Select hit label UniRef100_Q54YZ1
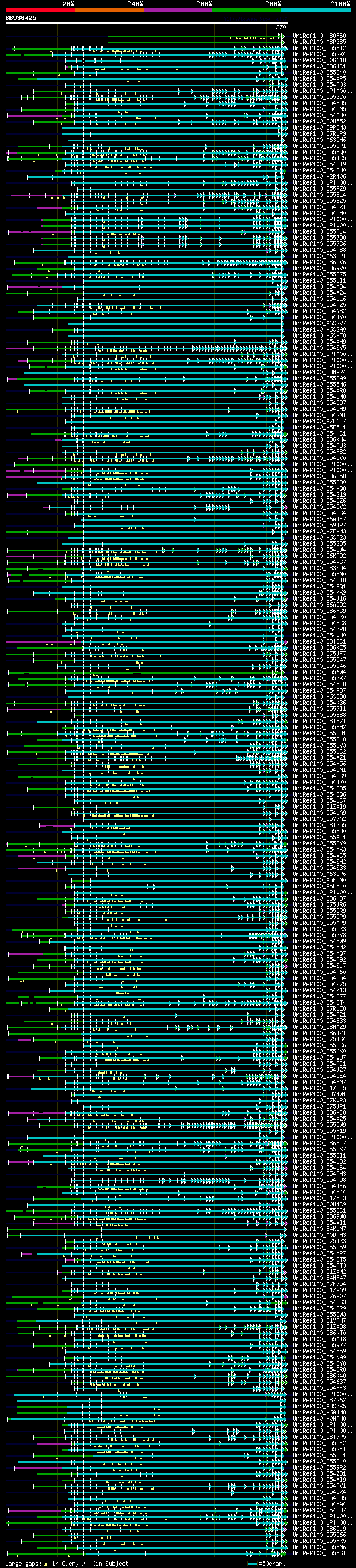This screenshot has width=356, height=1568. point(319,758)
